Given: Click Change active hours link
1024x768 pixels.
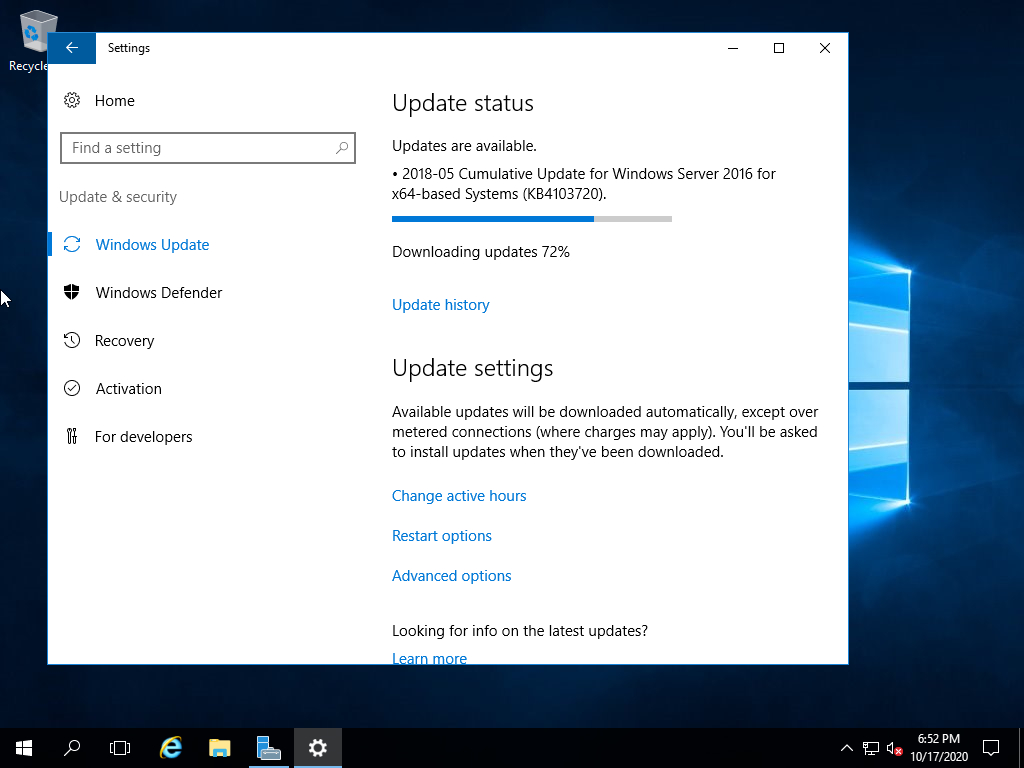Looking at the screenshot, I should pyautogui.click(x=459, y=496).
